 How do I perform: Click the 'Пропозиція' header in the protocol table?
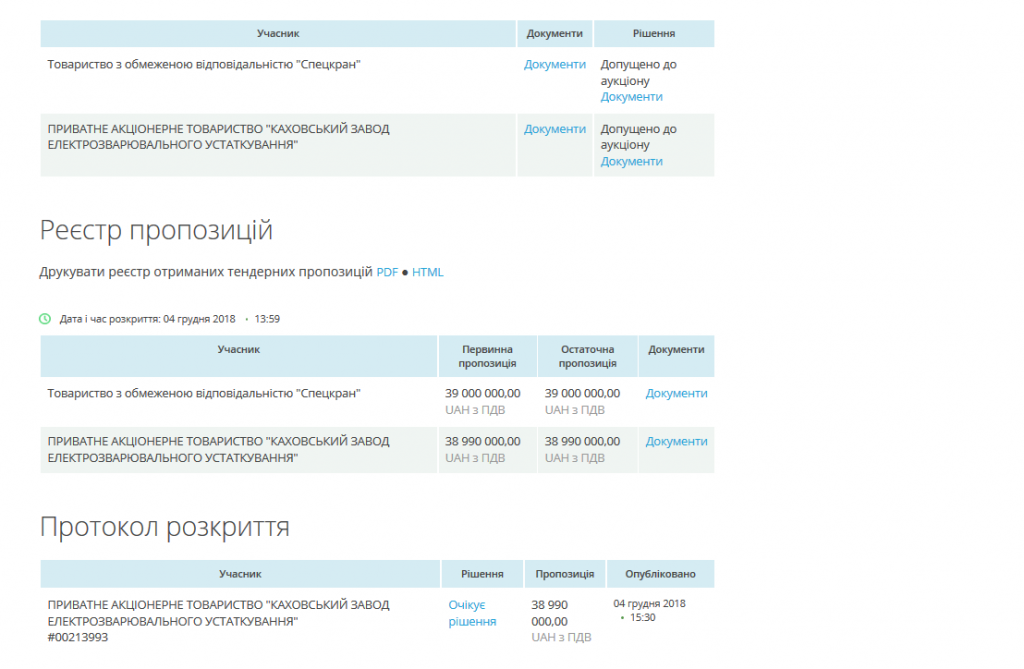[564, 574]
